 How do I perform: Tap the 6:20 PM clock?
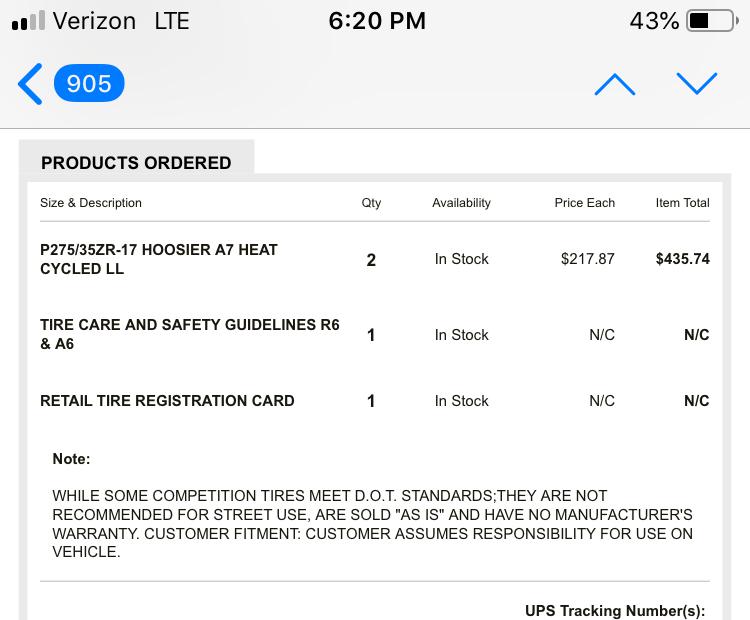coord(377,21)
